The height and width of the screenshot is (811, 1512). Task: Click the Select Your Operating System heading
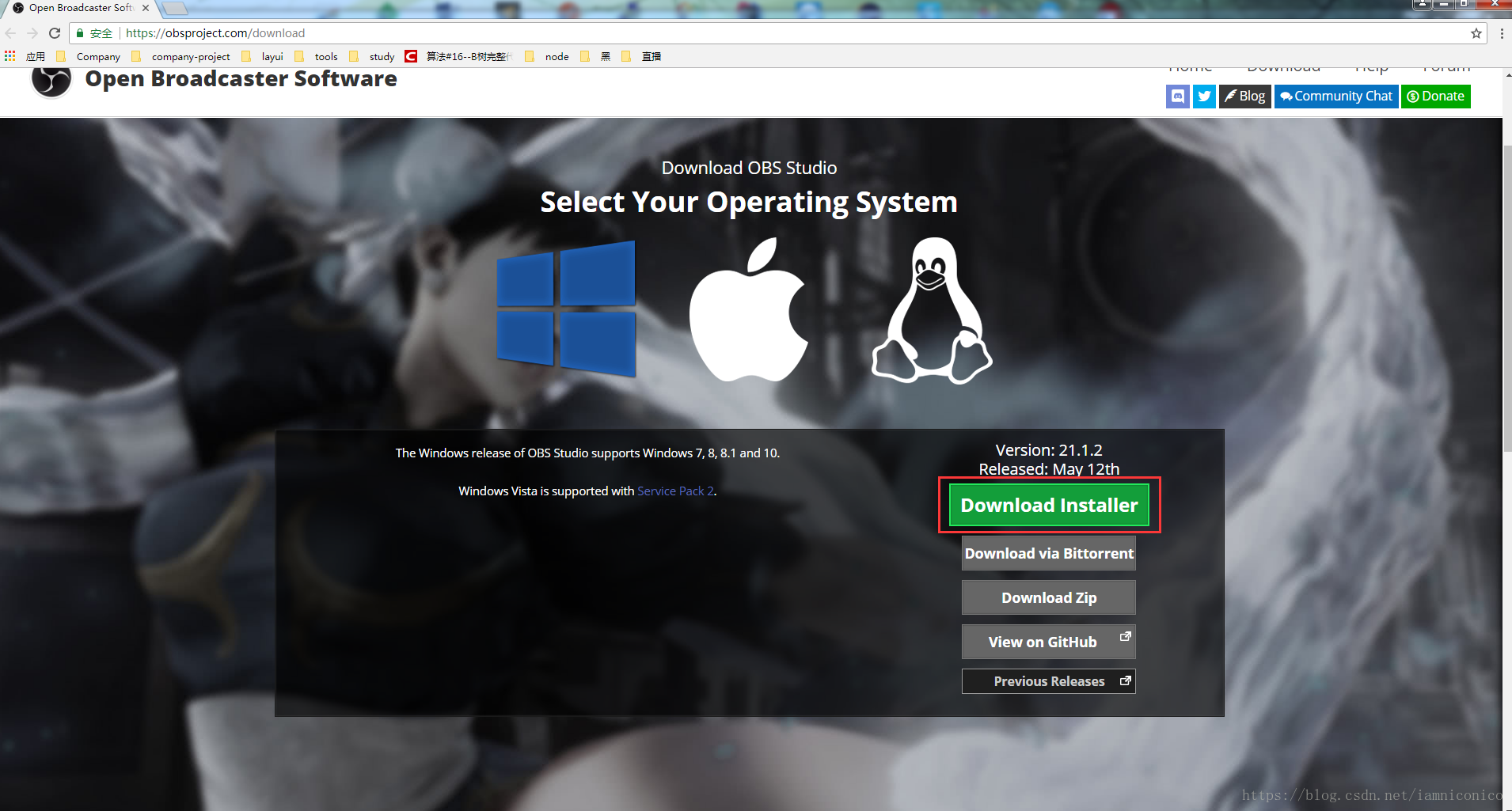(x=749, y=203)
